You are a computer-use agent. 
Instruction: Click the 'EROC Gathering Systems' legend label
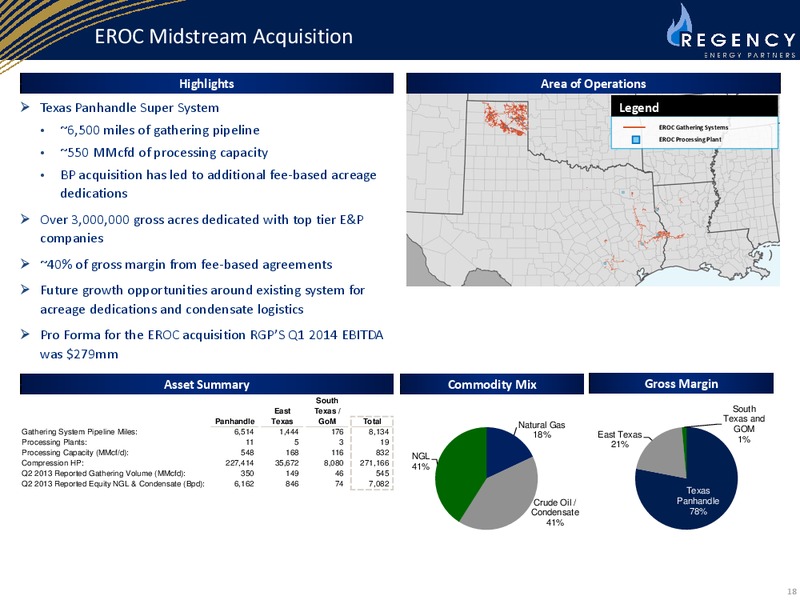coord(693,127)
